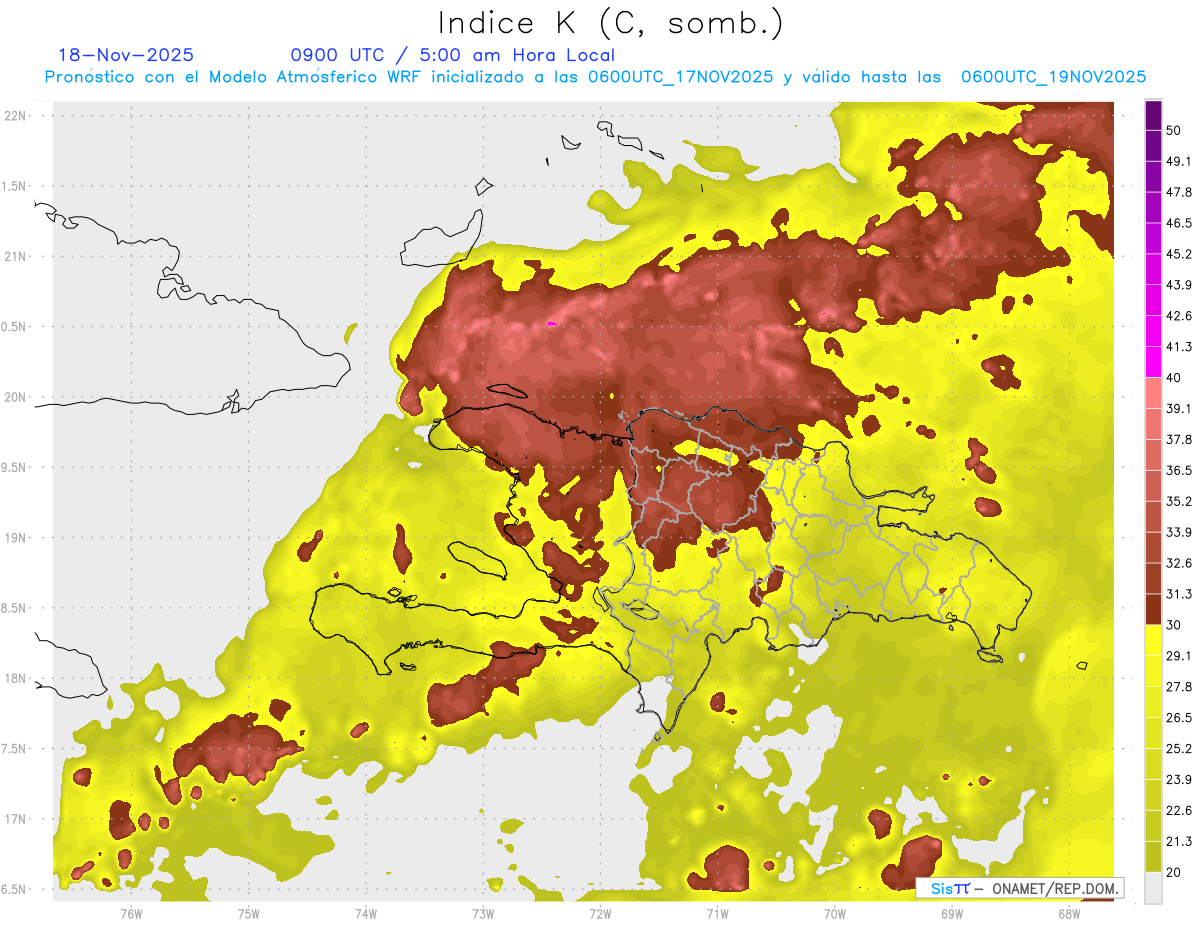The width and height of the screenshot is (1200, 927).
Task: Select the colorbar value '46.5'
Action: tap(1179, 223)
